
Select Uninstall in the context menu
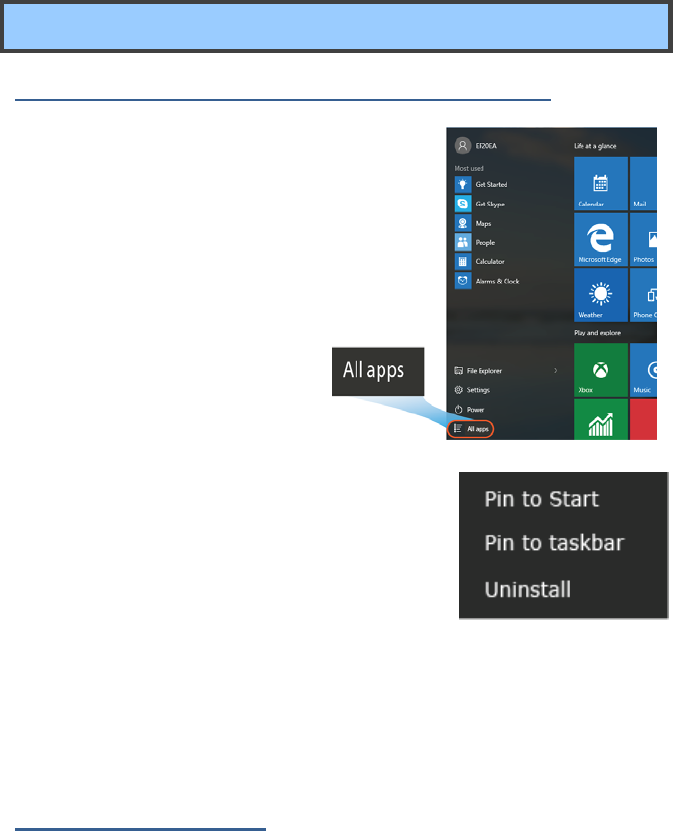(x=528, y=589)
